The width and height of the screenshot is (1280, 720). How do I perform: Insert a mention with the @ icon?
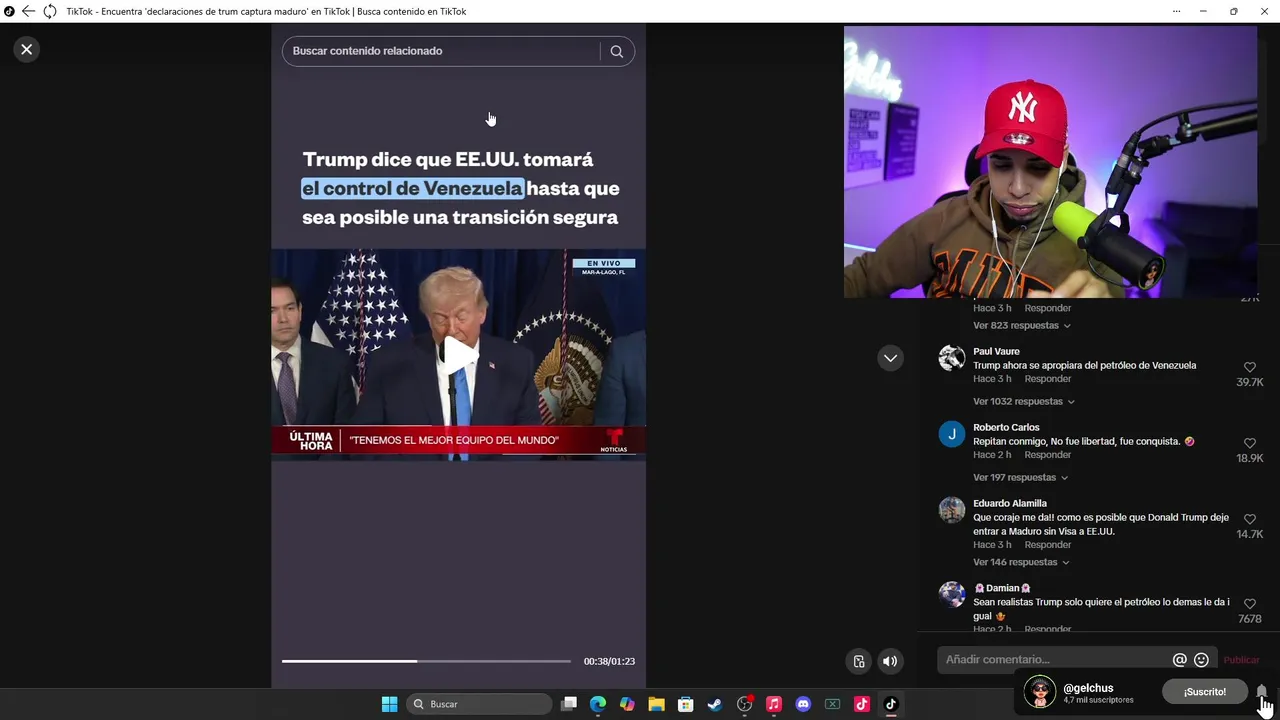pos(1180,660)
